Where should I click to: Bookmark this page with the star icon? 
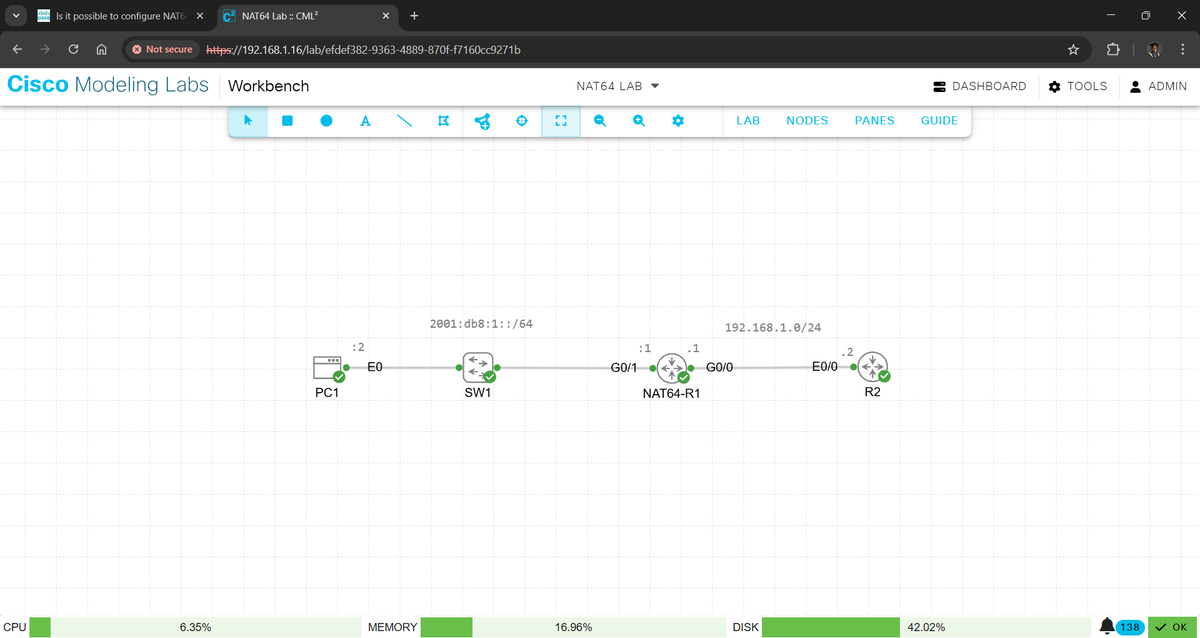(x=1073, y=49)
